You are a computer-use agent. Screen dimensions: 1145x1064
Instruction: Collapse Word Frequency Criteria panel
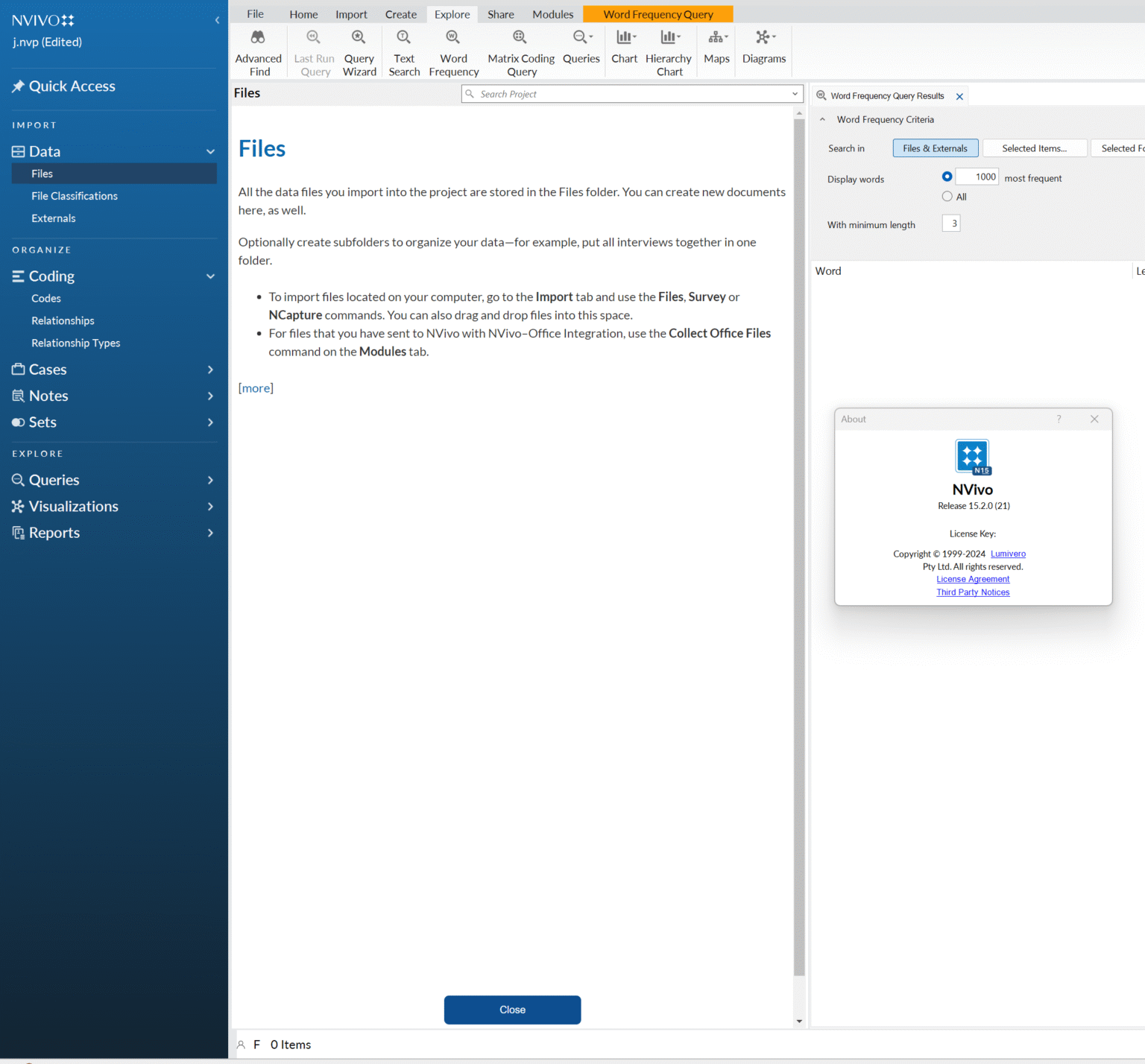pyautogui.click(x=822, y=119)
